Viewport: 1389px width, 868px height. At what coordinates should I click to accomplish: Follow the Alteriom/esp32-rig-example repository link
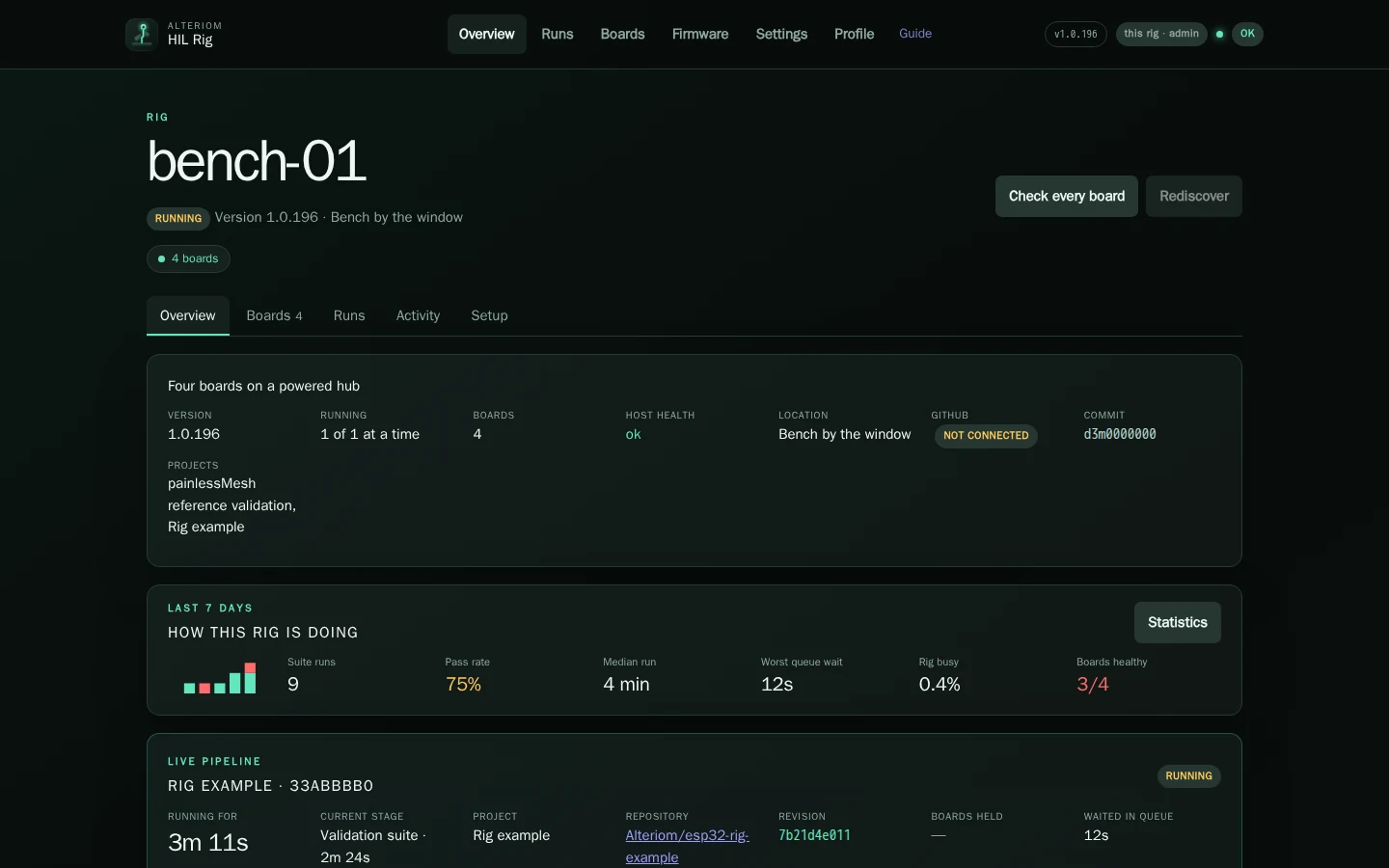coord(687,847)
